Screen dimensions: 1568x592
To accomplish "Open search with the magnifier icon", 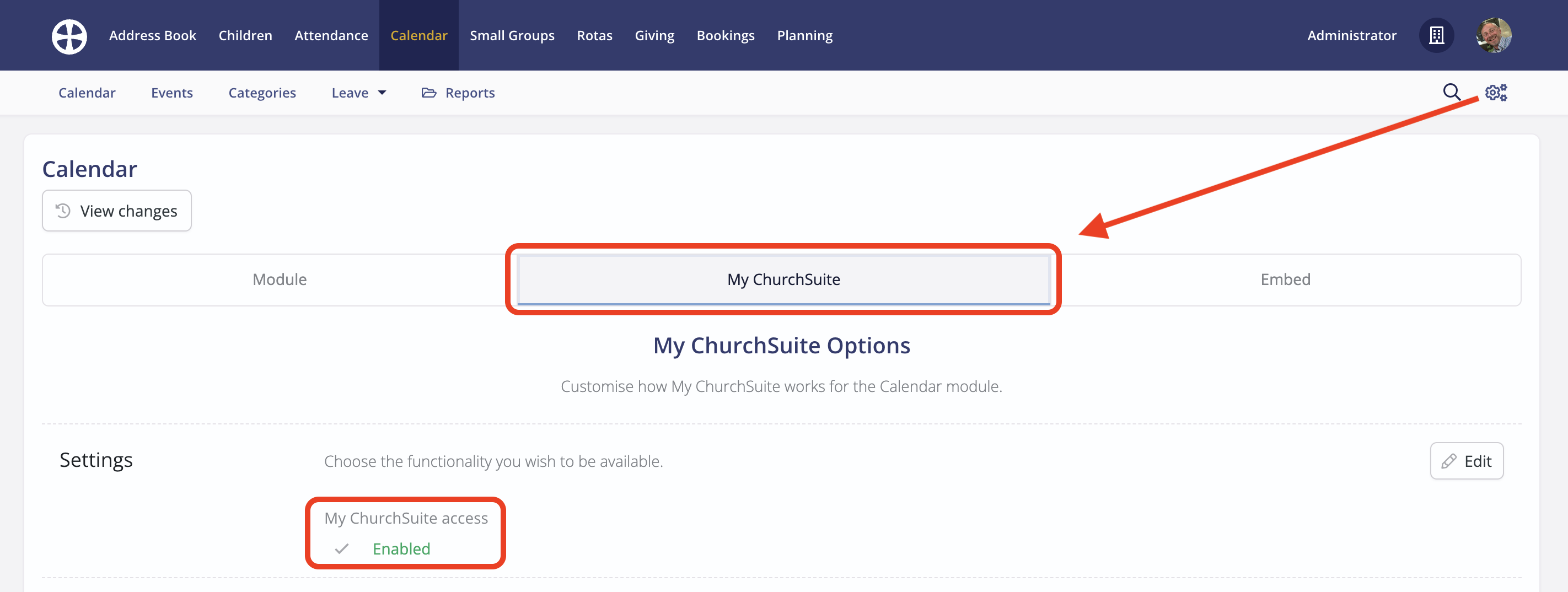I will pos(1452,93).
